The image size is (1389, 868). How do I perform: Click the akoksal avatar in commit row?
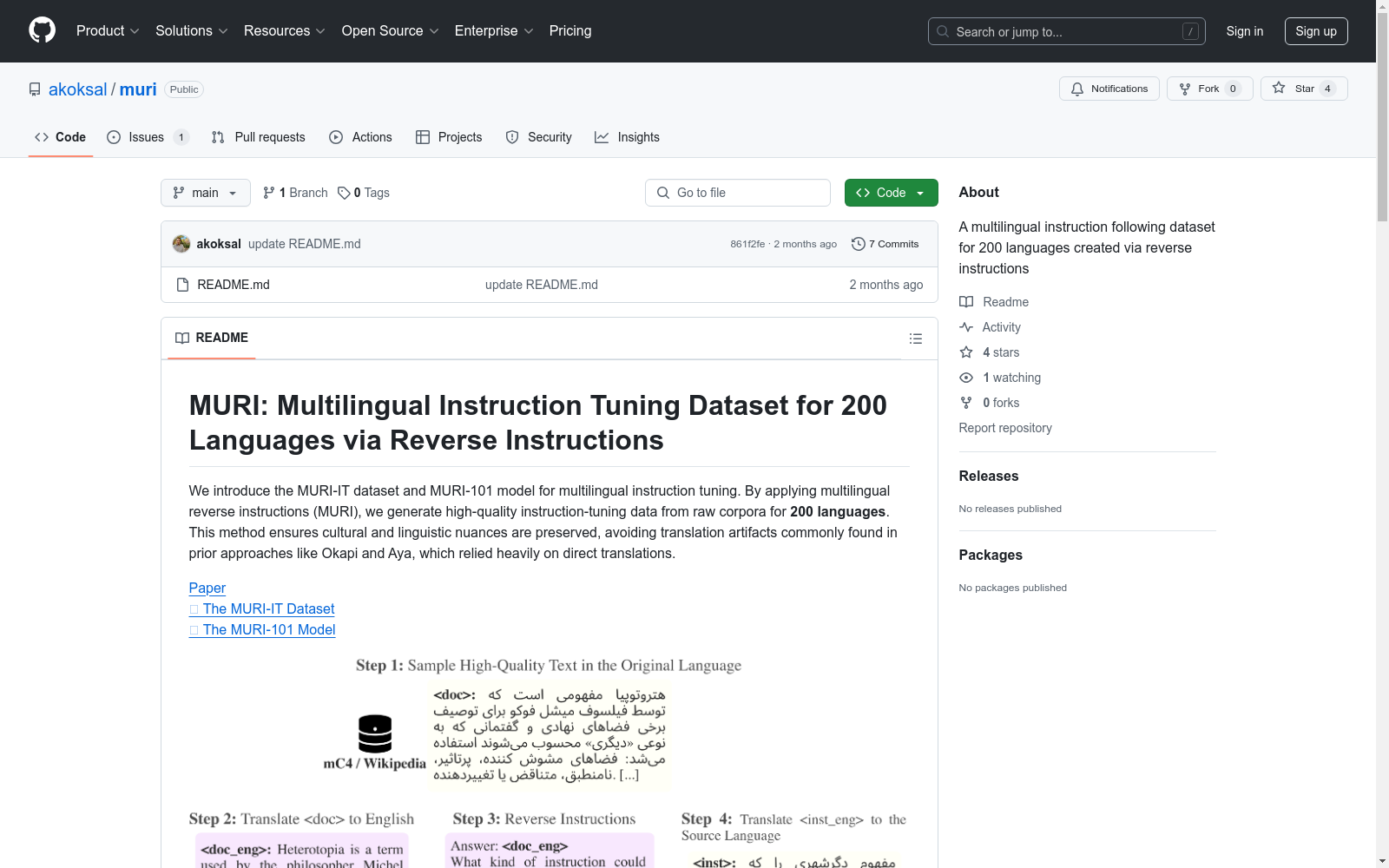181,244
